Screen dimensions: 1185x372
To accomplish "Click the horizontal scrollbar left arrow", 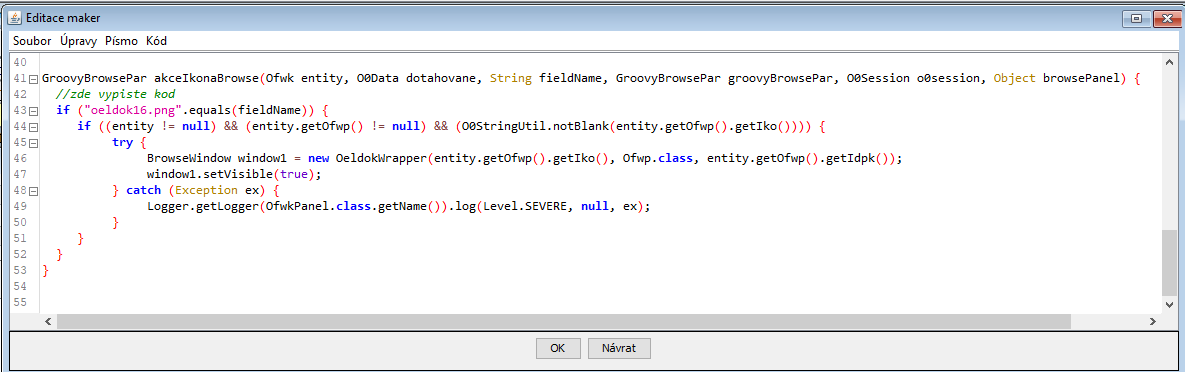I will click(48, 321).
